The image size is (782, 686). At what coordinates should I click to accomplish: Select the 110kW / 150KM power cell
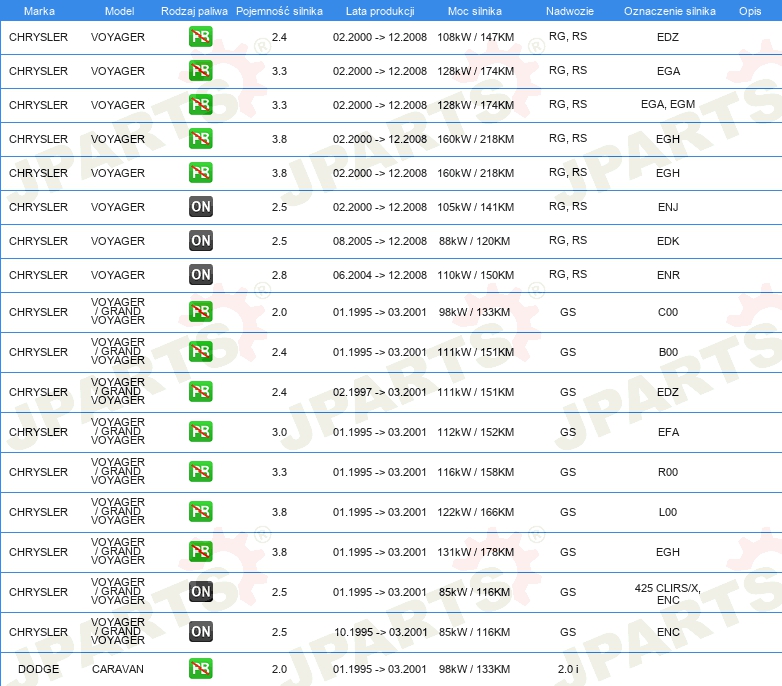pyautogui.click(x=475, y=275)
